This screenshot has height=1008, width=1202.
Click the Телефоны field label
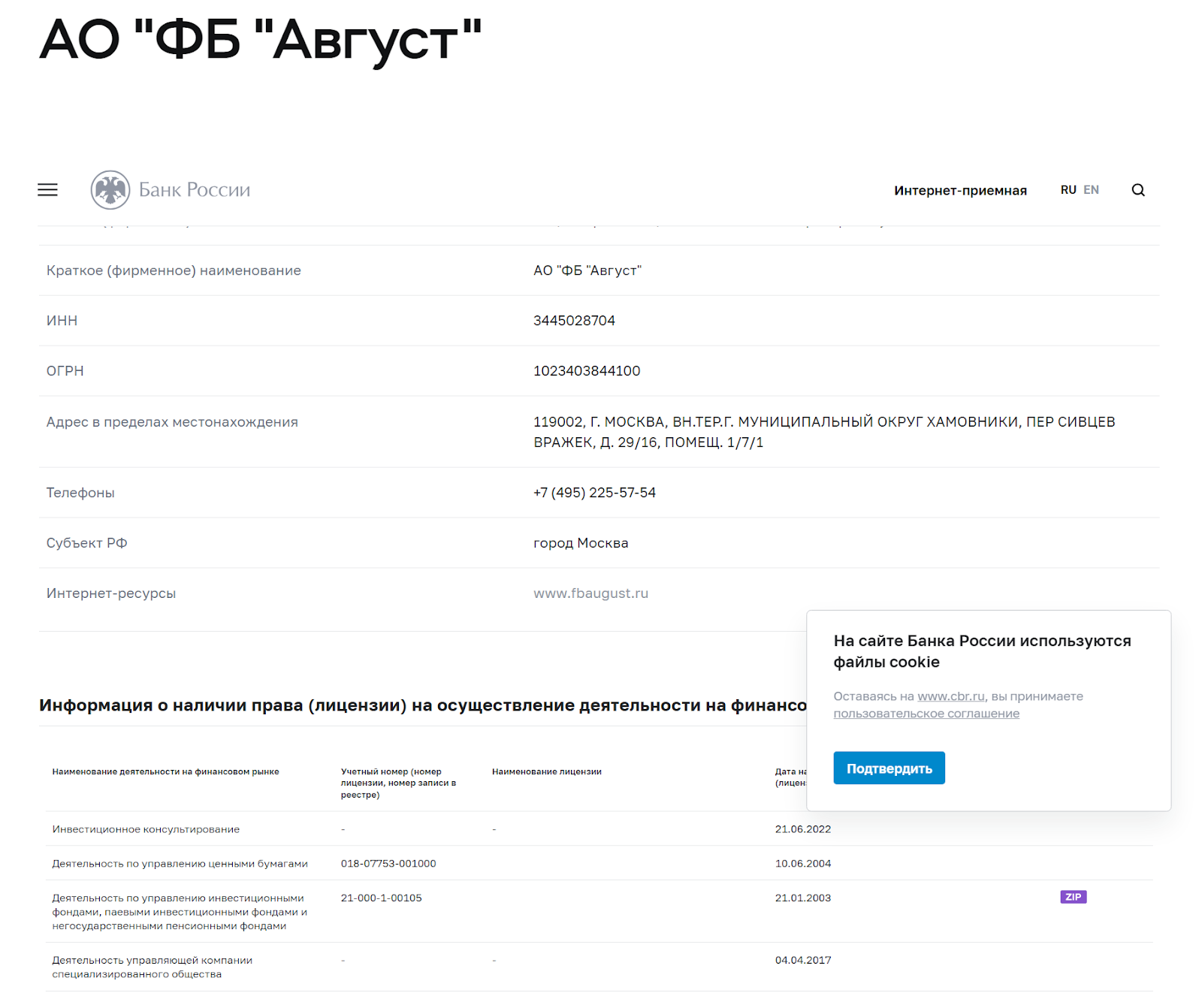point(80,493)
